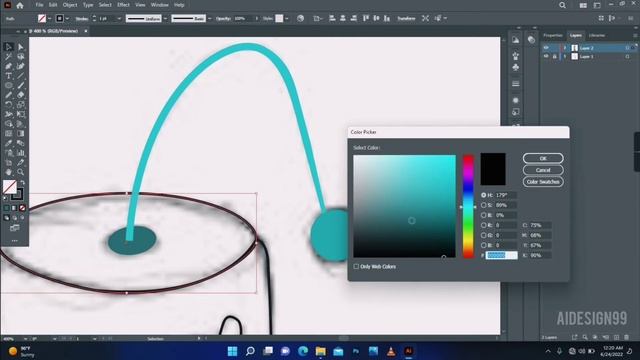Click the Windows Start button
Screen dimensions: 640x360
(232, 351)
